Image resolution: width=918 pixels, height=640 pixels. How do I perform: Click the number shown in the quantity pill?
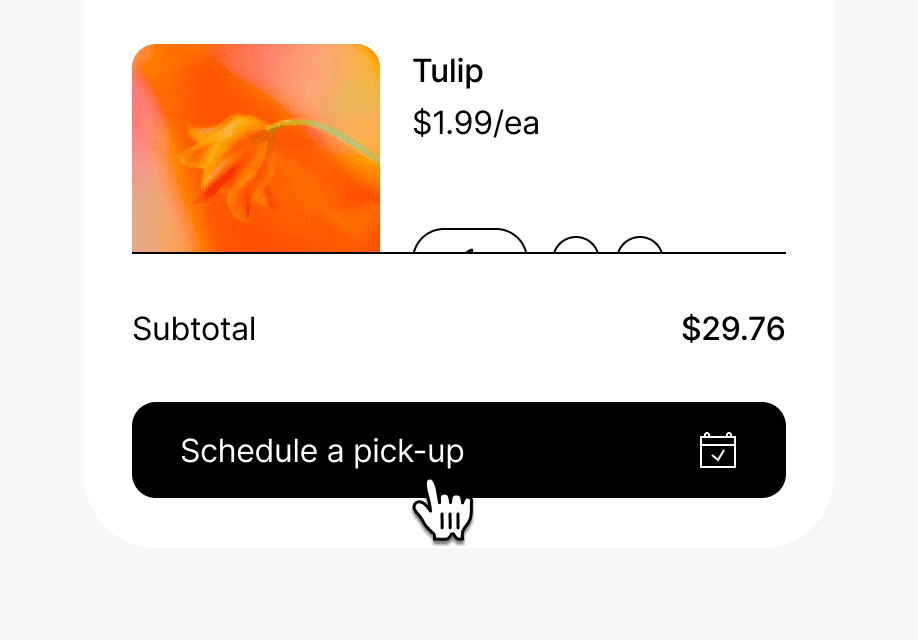[468, 250]
